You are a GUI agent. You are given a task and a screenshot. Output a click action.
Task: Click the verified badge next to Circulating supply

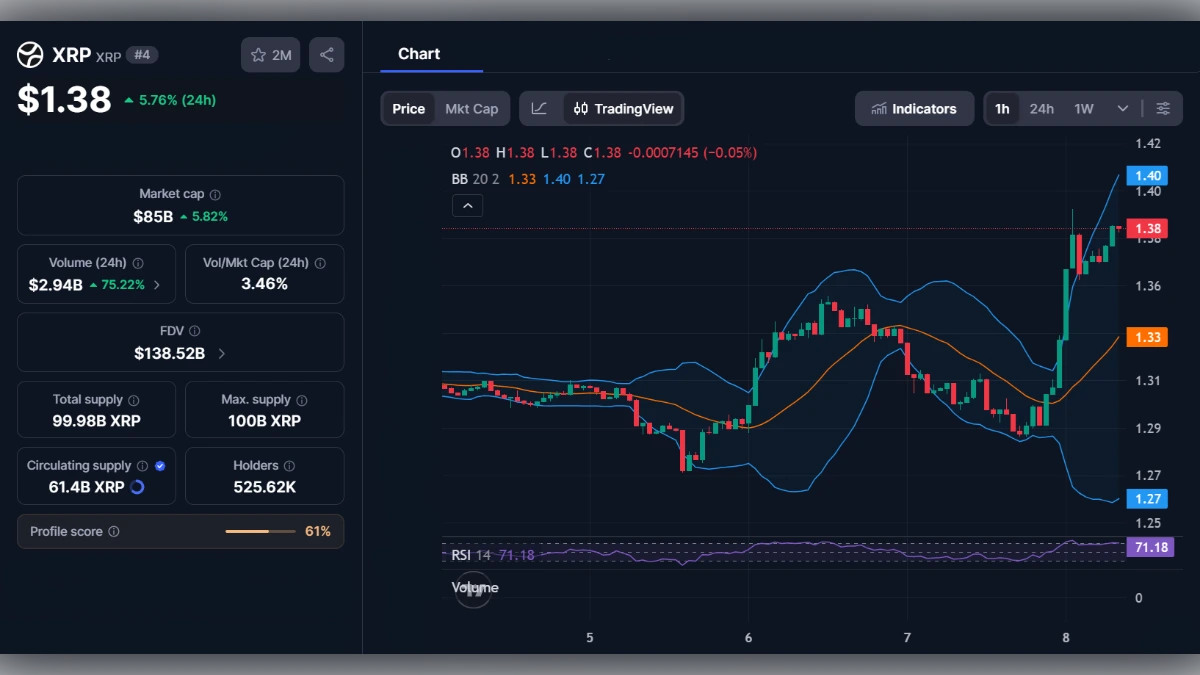pyautogui.click(x=158, y=465)
